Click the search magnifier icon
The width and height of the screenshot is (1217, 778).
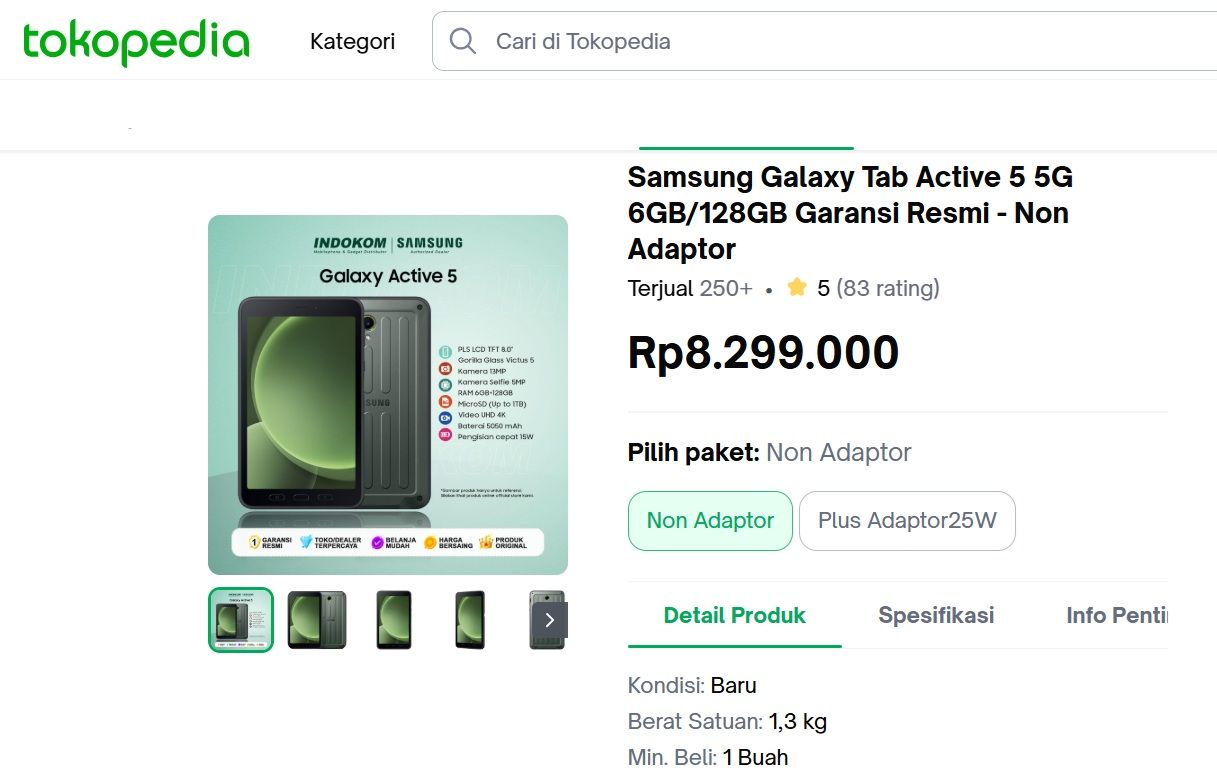pyautogui.click(x=462, y=41)
